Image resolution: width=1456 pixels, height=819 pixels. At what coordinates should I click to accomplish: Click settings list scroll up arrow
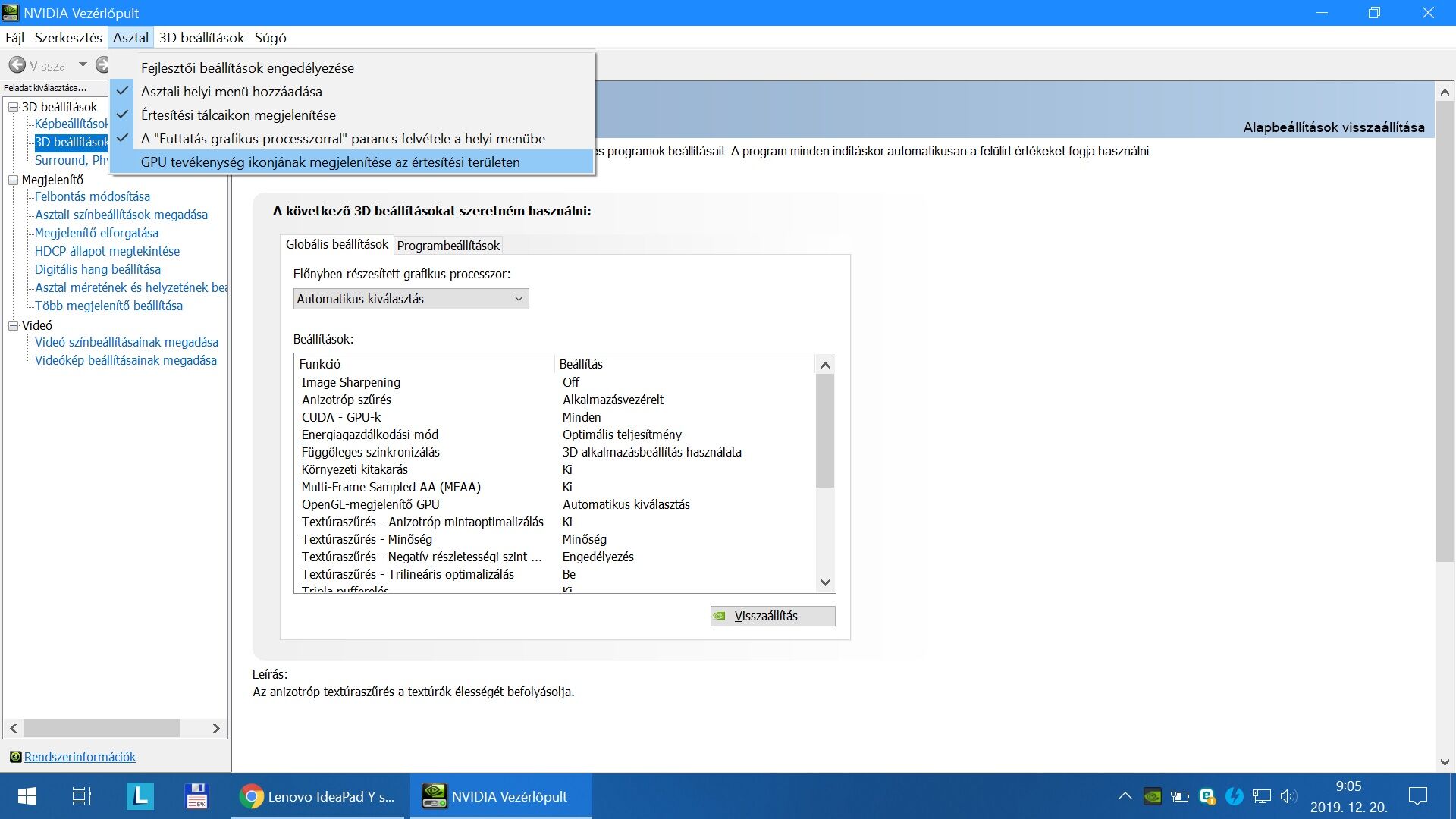[x=825, y=366]
